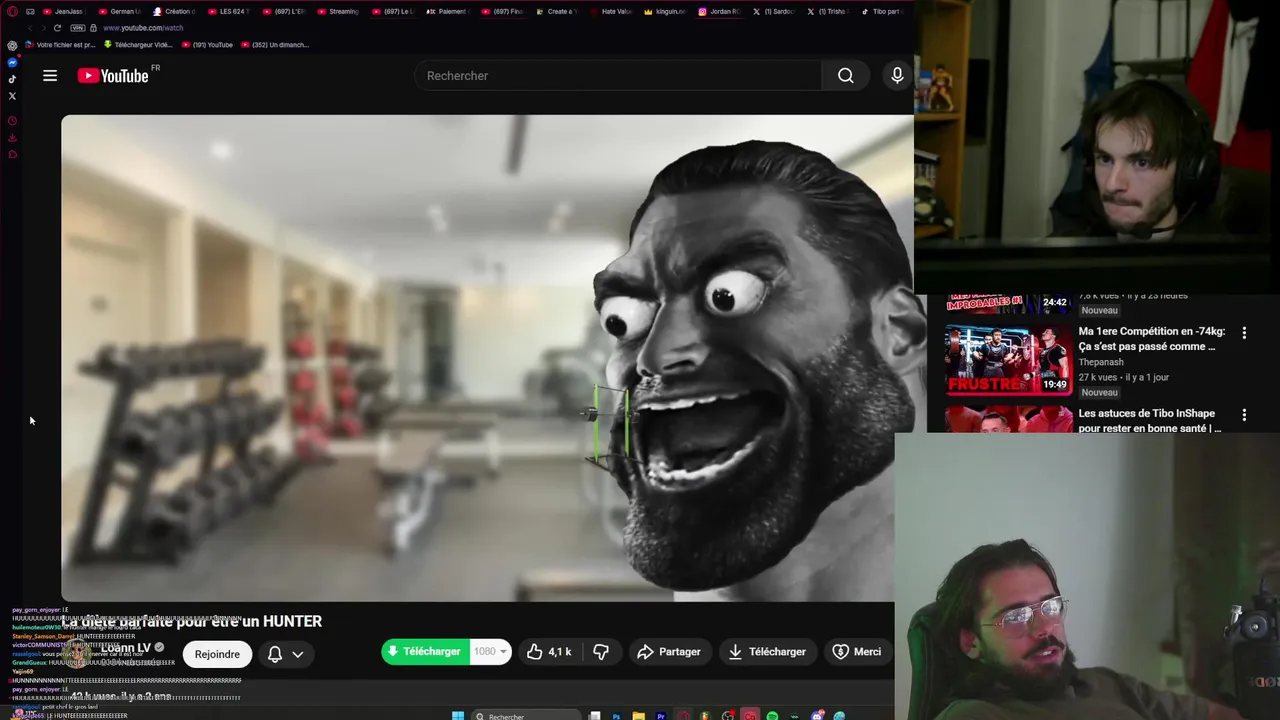Open the (352) Un dimanche bookmark
This screenshot has height=720, width=1280.
tap(274, 45)
